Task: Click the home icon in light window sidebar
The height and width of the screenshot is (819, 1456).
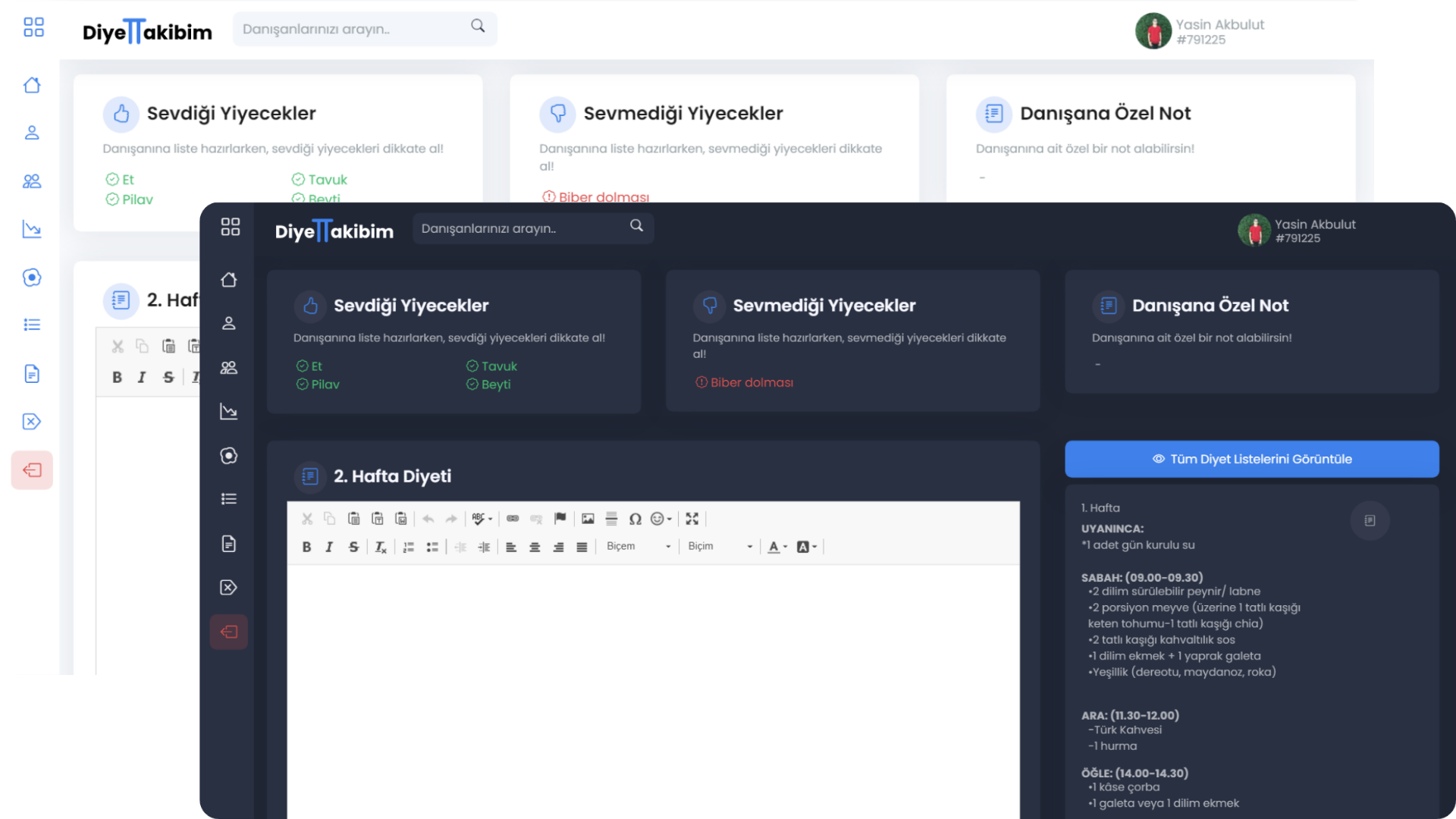Action: (x=32, y=85)
